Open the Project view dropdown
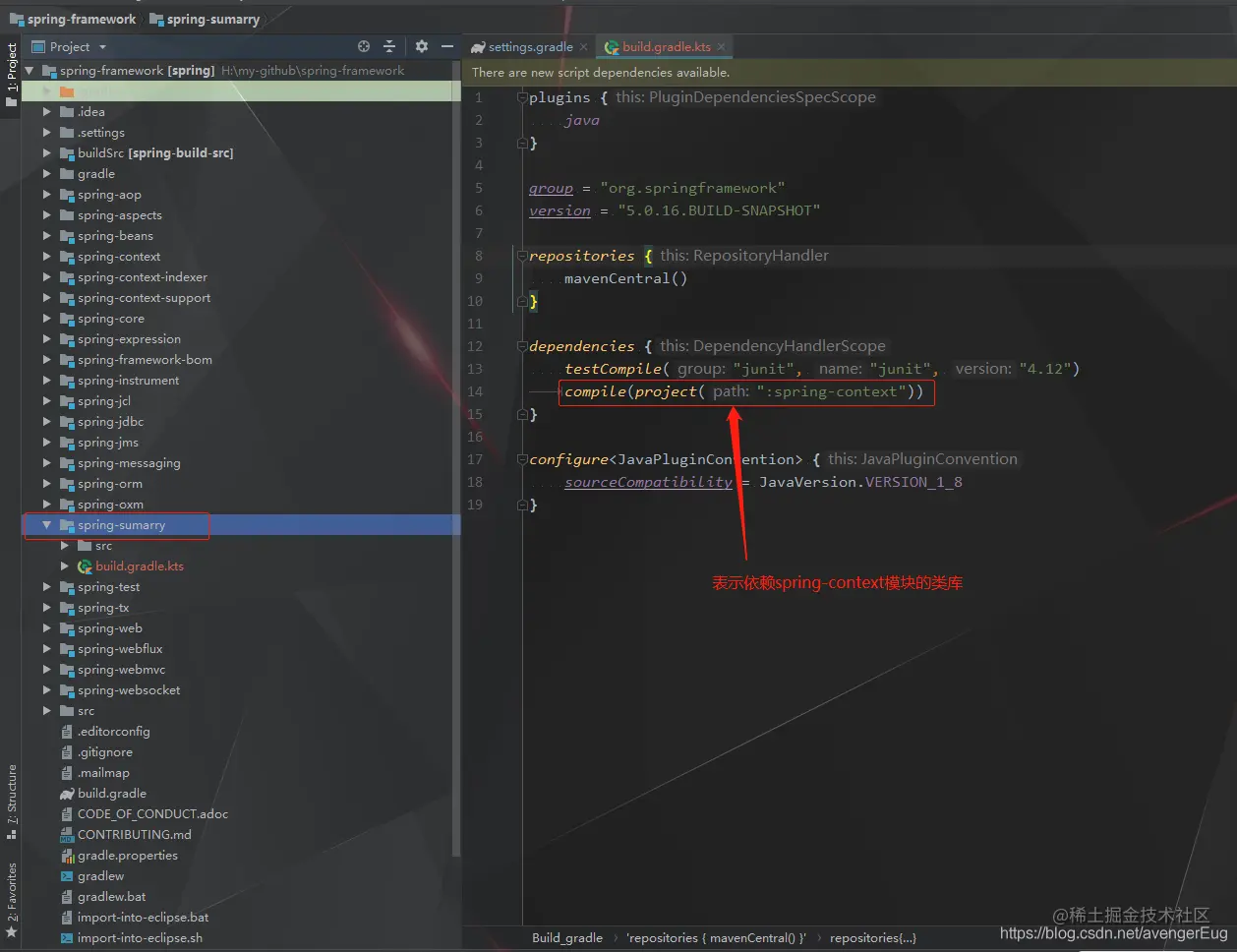Image resolution: width=1237 pixels, height=952 pixels. point(102,47)
